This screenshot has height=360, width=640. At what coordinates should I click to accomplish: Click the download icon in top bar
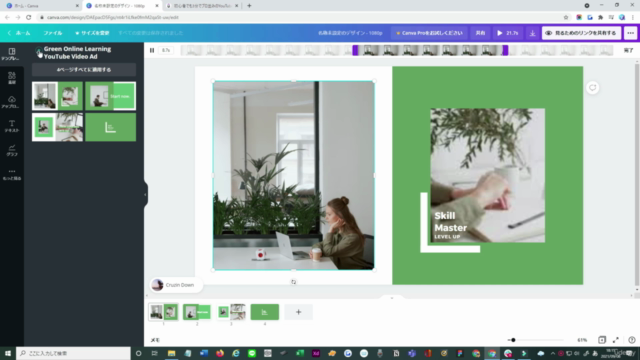(532, 33)
